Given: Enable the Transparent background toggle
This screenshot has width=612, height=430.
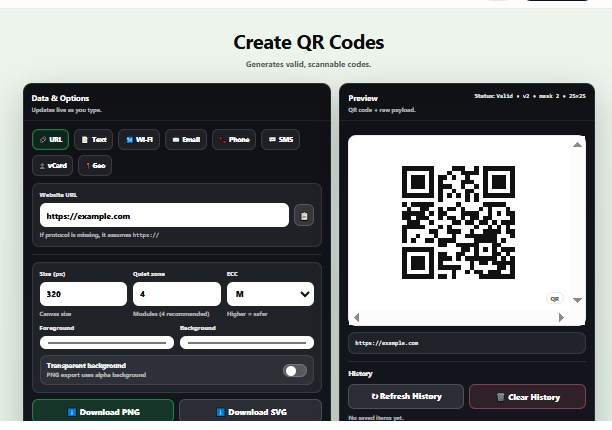Looking at the screenshot, I should (x=294, y=370).
